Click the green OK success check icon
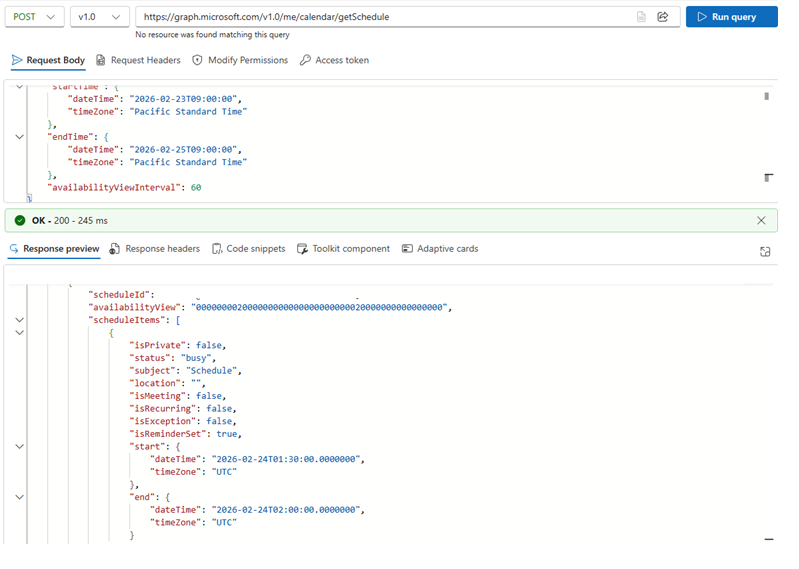Image resolution: width=799 pixels, height=569 pixels. tap(20, 221)
